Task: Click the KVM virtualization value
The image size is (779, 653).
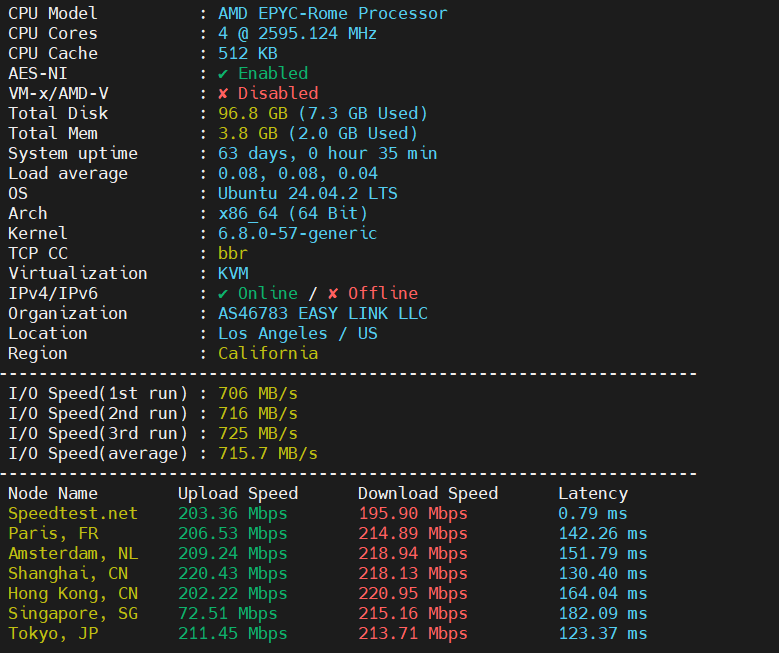Action: tap(232, 273)
